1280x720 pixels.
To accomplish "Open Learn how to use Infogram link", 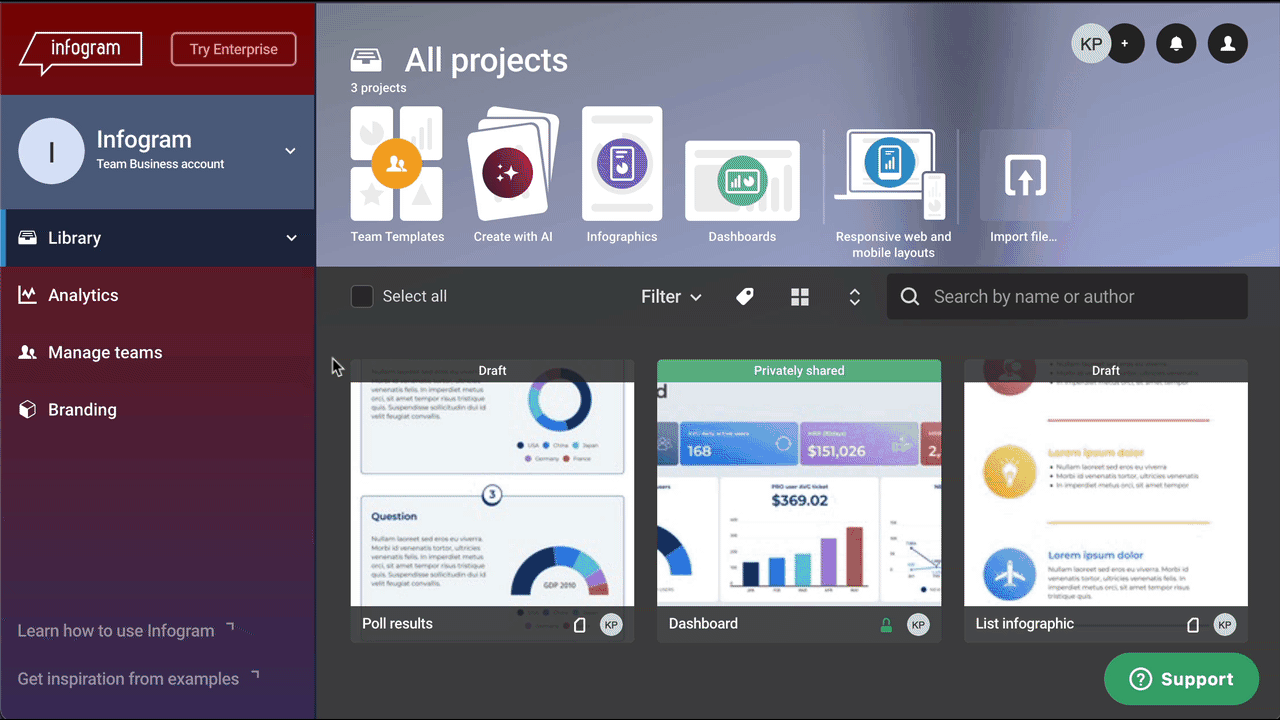I will [x=126, y=630].
